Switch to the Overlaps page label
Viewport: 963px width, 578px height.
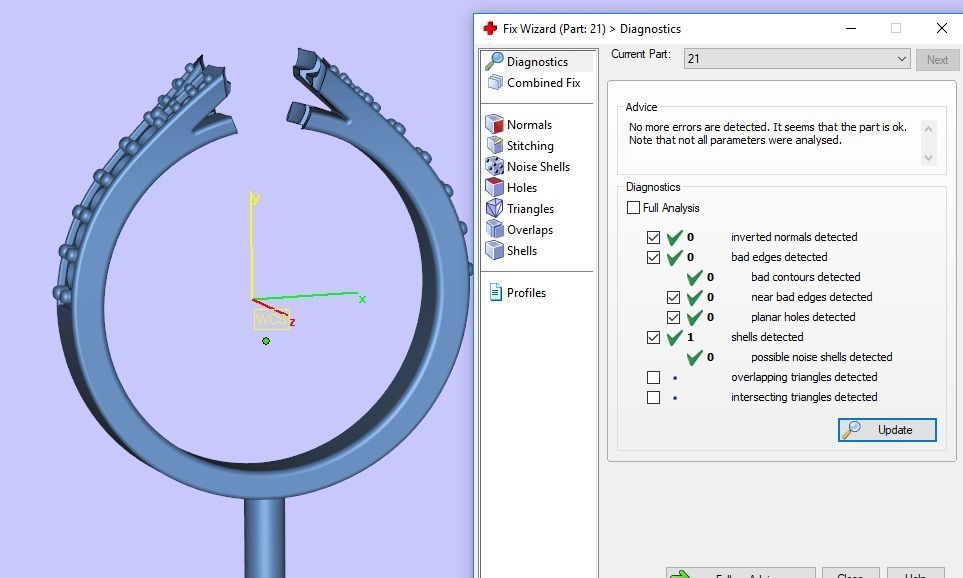tap(530, 230)
